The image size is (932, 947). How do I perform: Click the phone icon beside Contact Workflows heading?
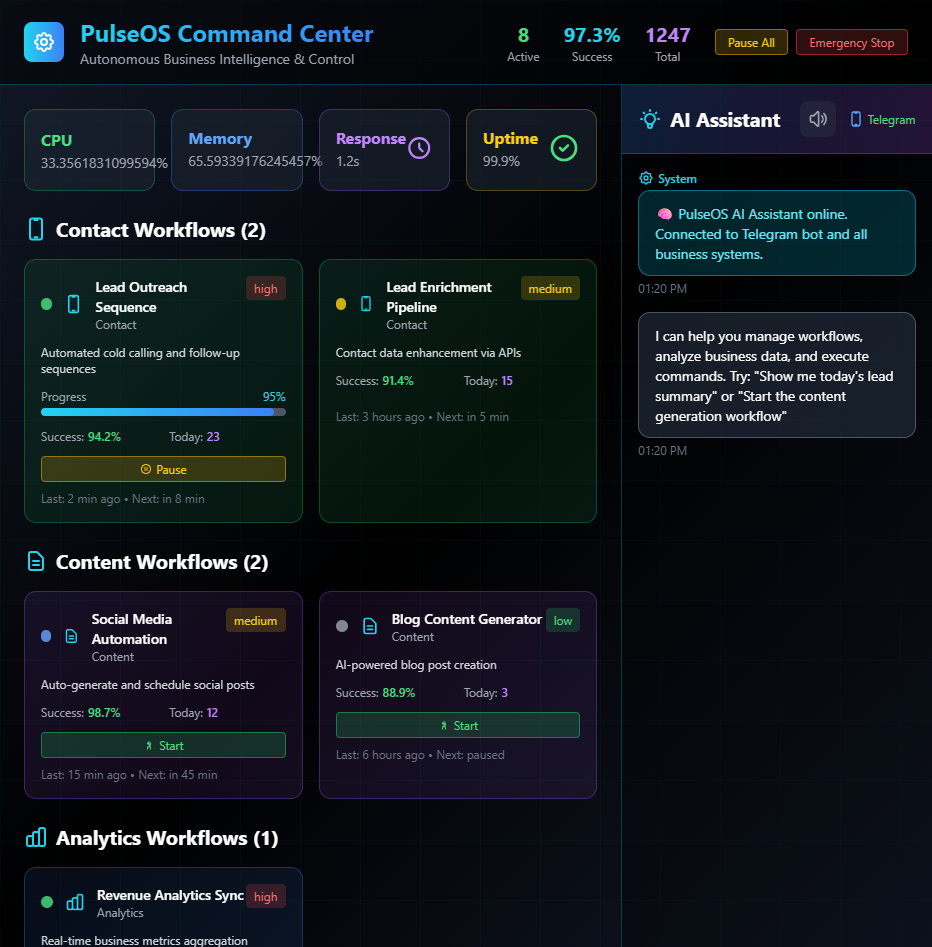coord(35,228)
